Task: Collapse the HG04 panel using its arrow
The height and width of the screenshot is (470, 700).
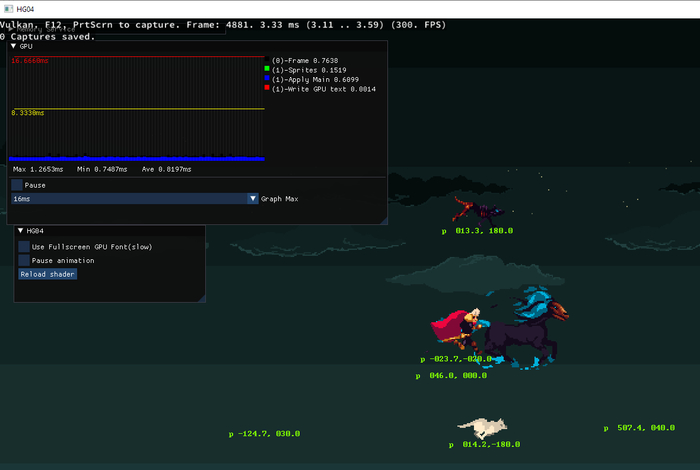Action: pyautogui.click(x=21, y=231)
